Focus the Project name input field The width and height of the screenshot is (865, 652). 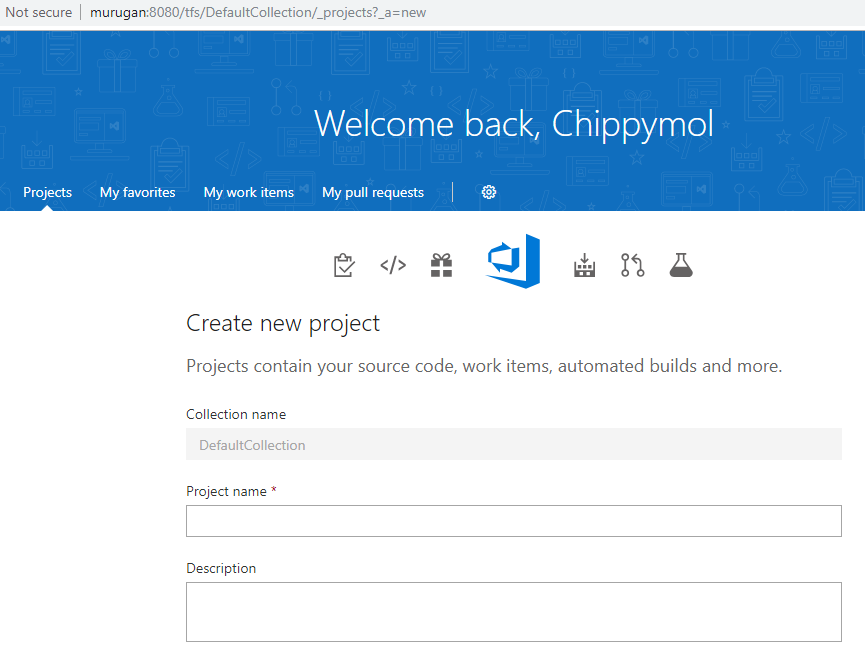[514, 521]
